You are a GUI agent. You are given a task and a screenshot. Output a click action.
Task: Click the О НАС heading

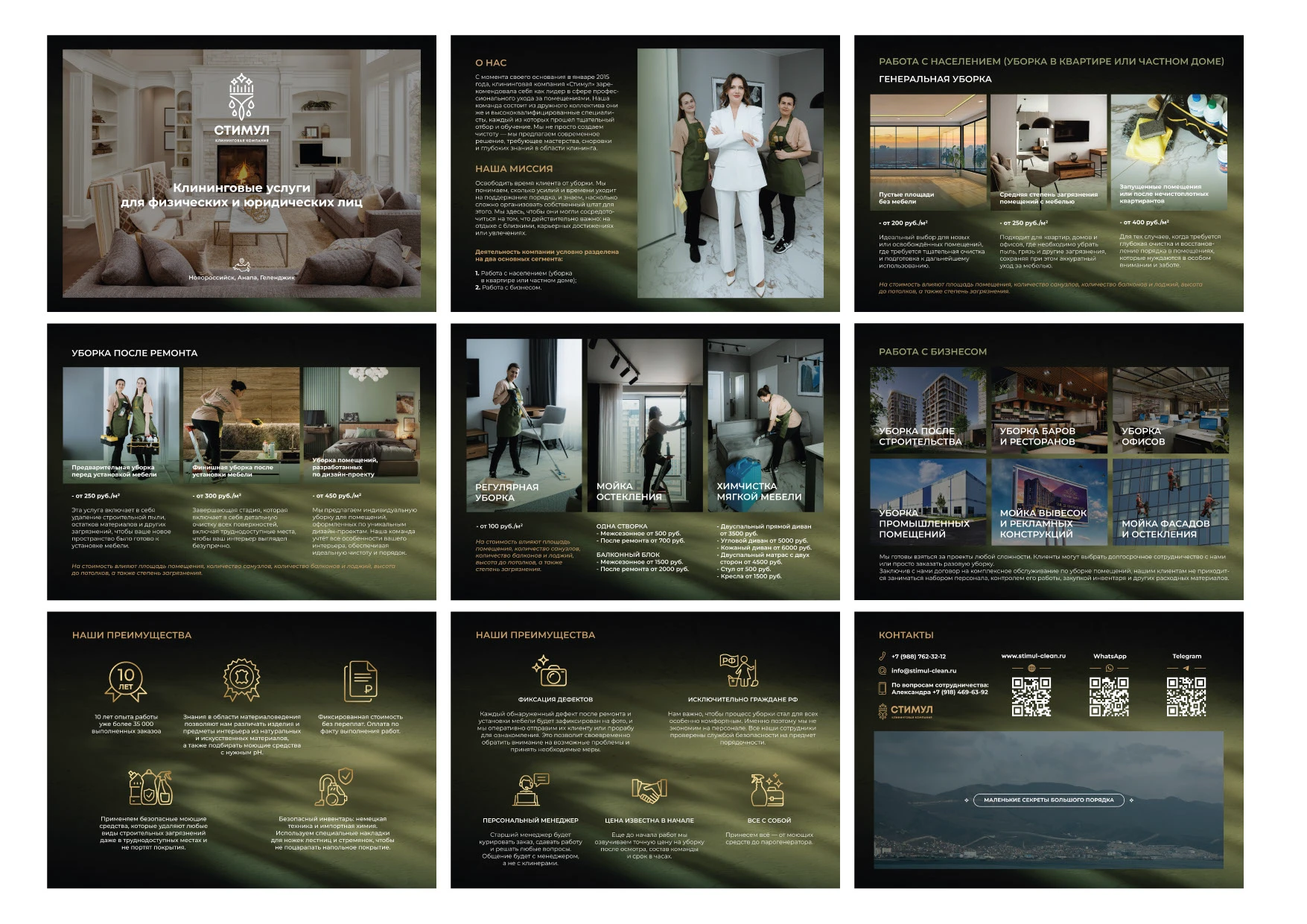pos(491,63)
